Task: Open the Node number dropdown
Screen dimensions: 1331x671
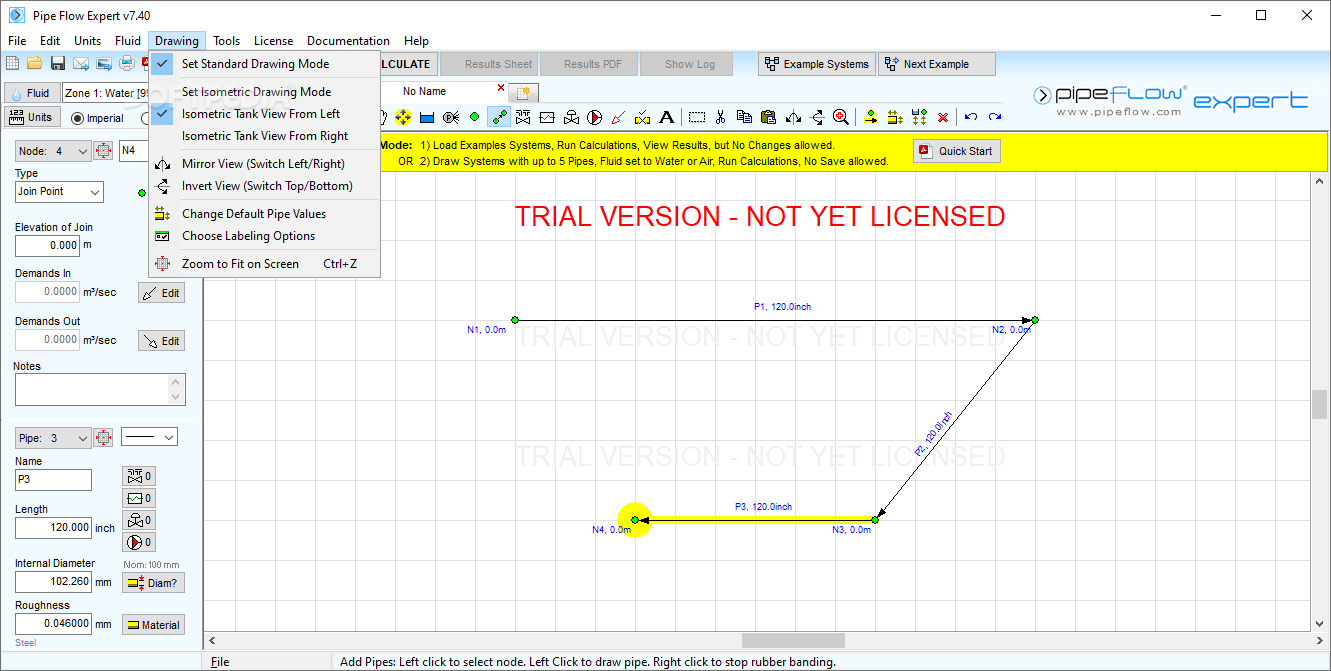Action: click(53, 151)
